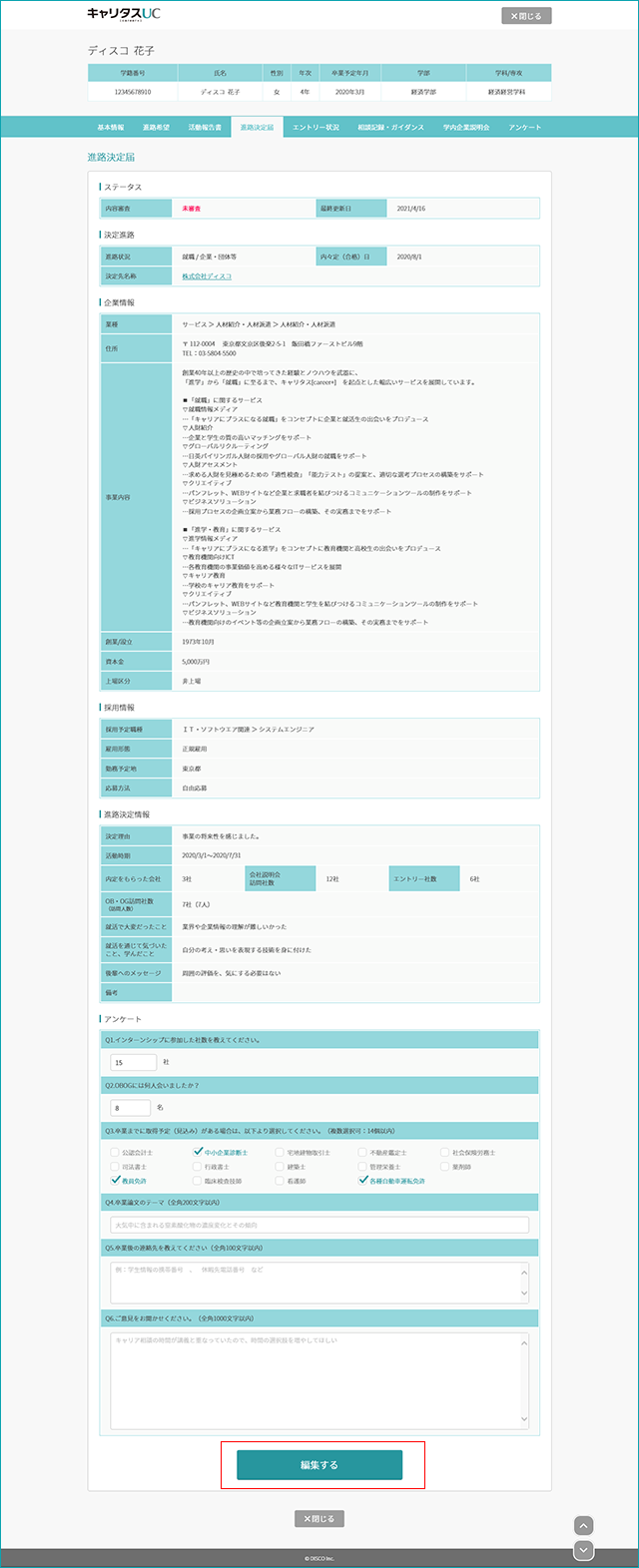This screenshot has height=1568, width=639.
Task: Click the 内々定 date 2020/8/1
Action: coord(409,257)
